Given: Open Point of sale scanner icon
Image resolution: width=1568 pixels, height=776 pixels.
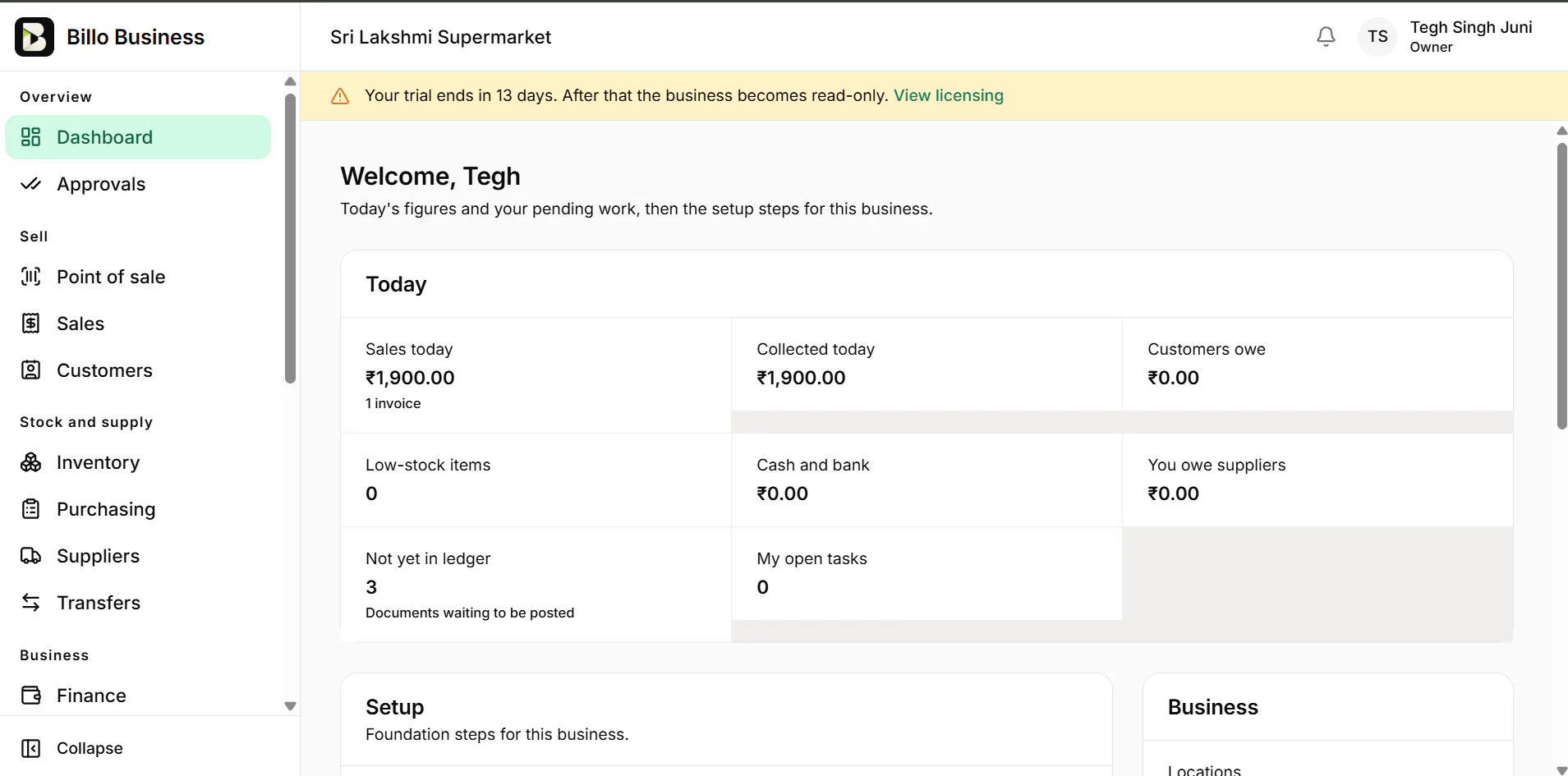Looking at the screenshot, I should 30,277.
